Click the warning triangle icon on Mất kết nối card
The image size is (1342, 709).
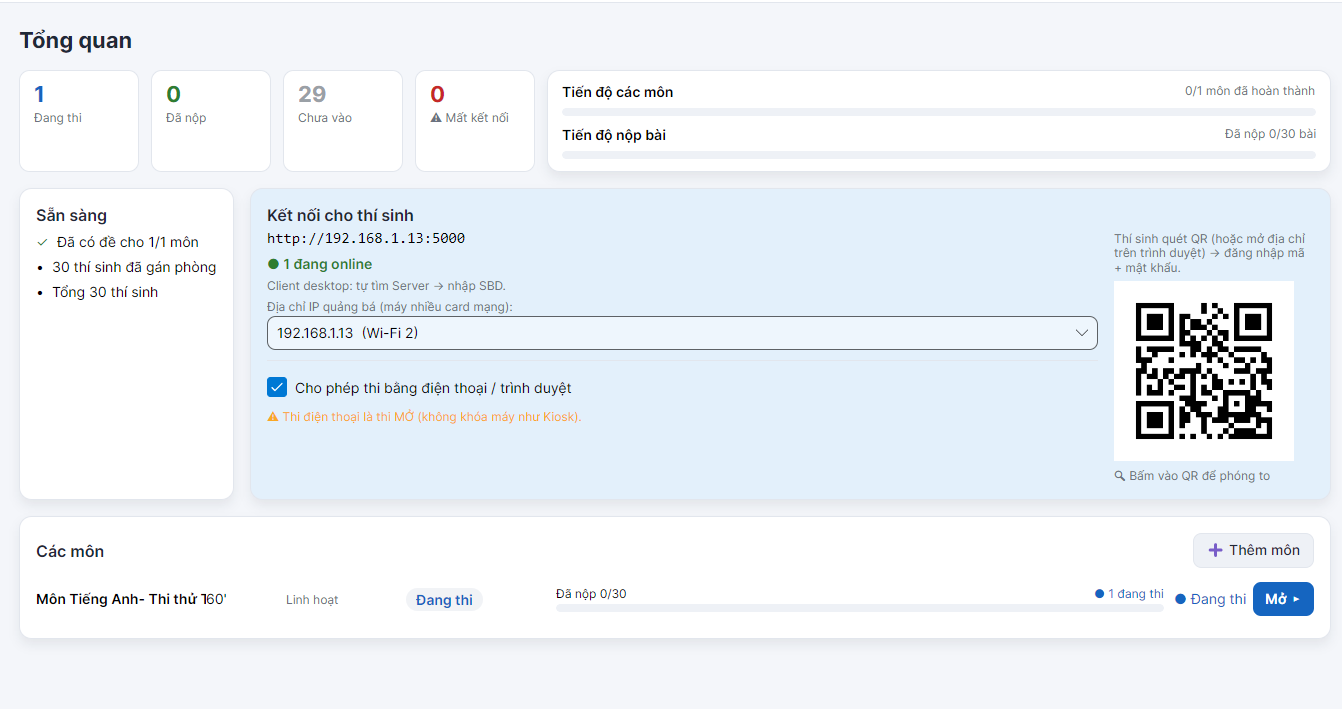pos(436,118)
